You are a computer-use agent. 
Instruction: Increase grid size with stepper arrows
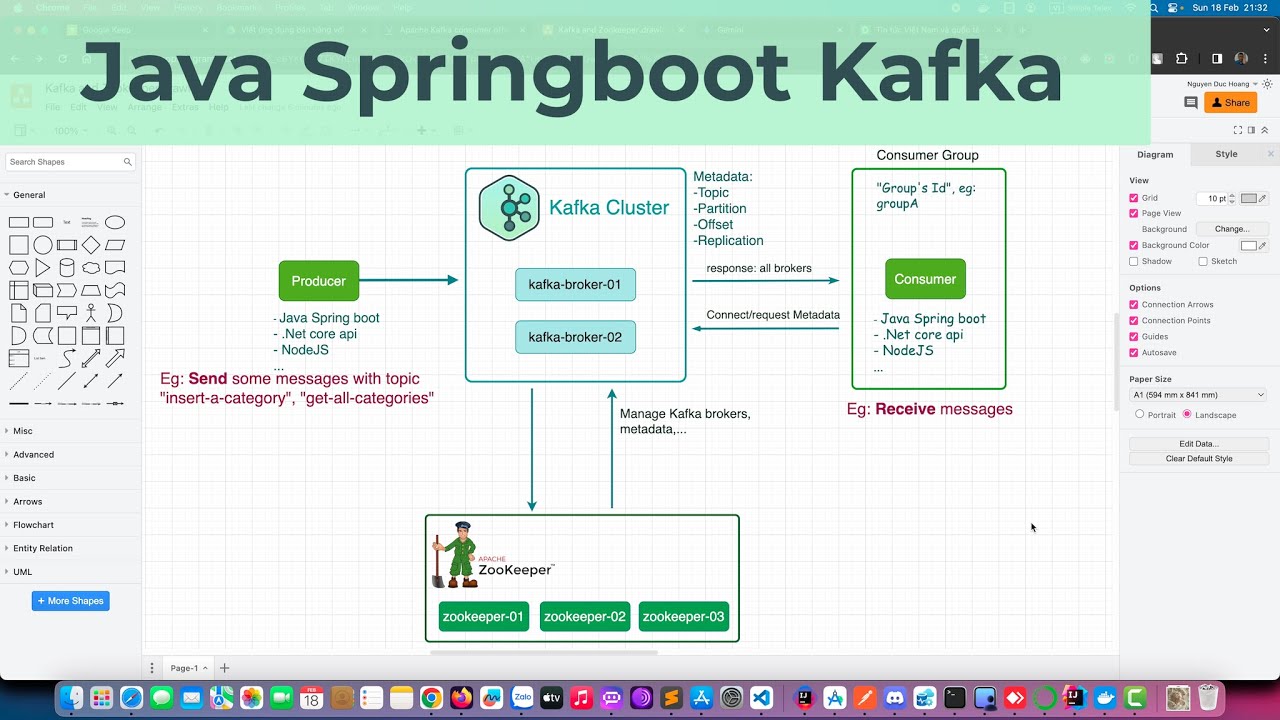(x=1232, y=195)
